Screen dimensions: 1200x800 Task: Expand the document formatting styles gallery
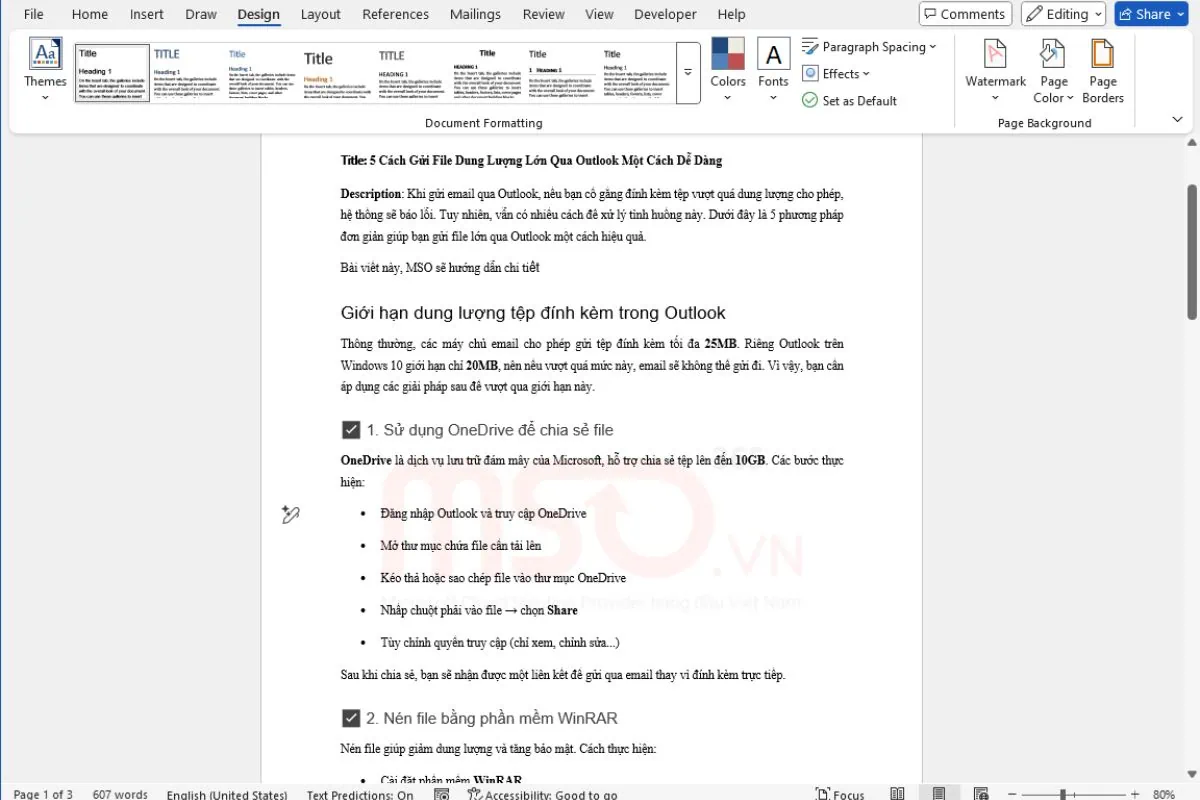687,71
